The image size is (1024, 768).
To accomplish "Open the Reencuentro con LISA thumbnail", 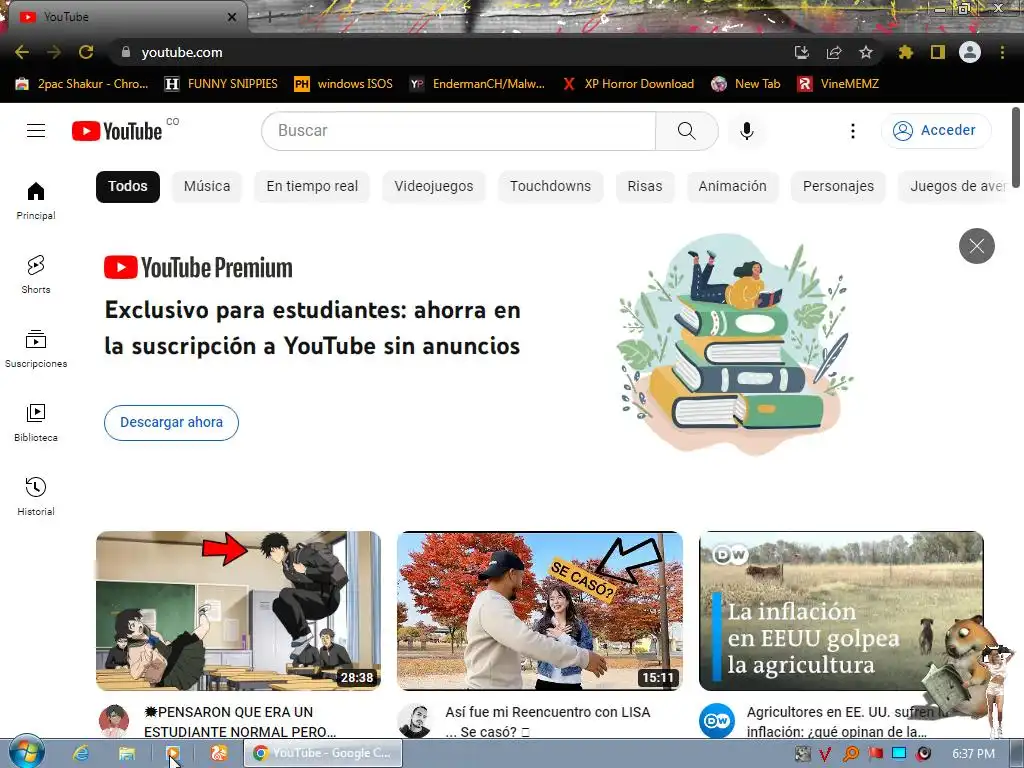I will (540, 611).
